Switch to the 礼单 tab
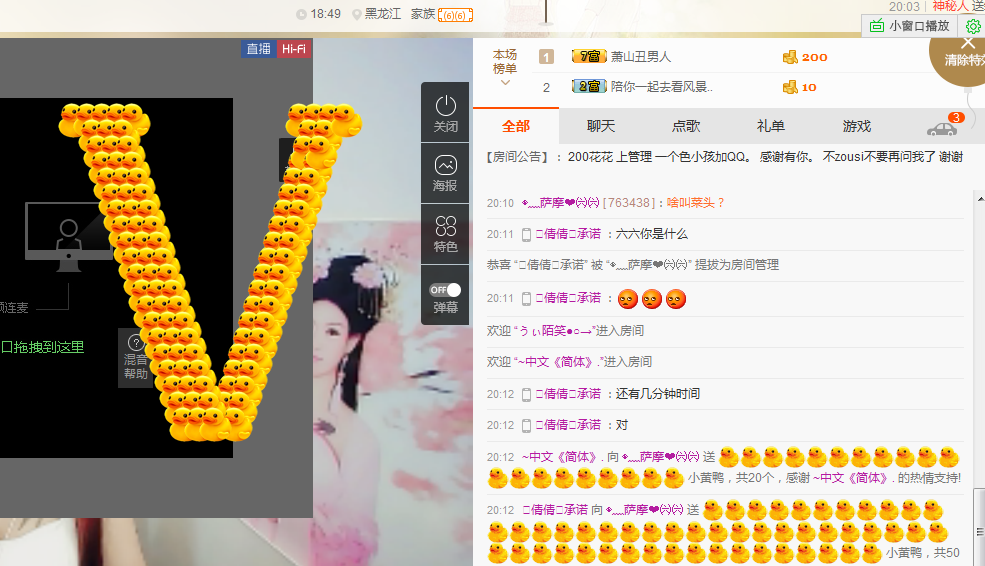 (770, 126)
